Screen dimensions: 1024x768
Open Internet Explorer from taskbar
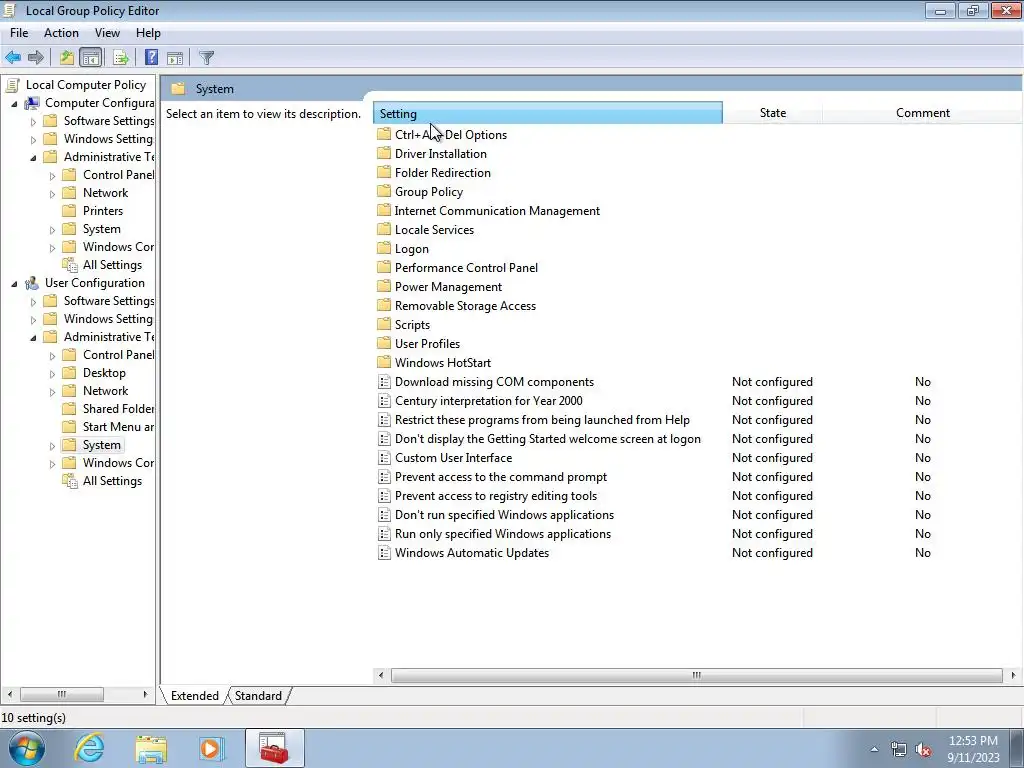(x=89, y=748)
